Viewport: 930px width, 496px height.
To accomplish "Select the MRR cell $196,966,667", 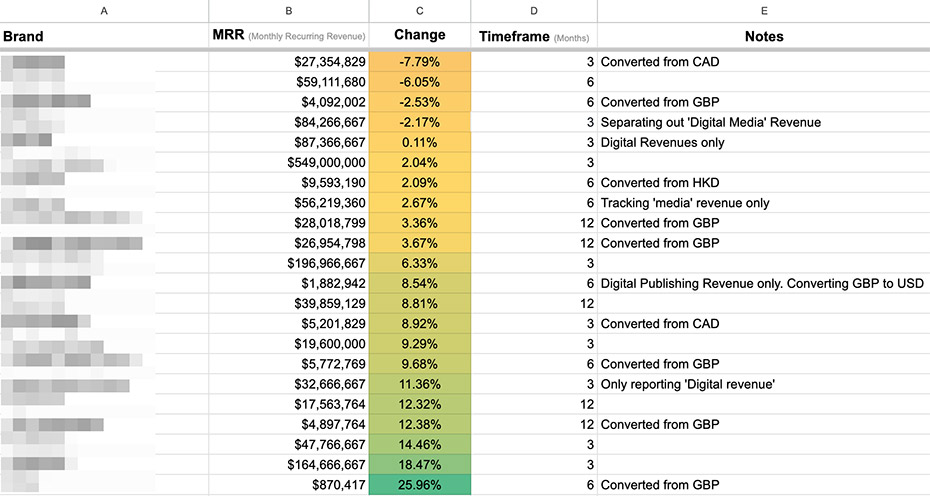I will click(x=289, y=263).
